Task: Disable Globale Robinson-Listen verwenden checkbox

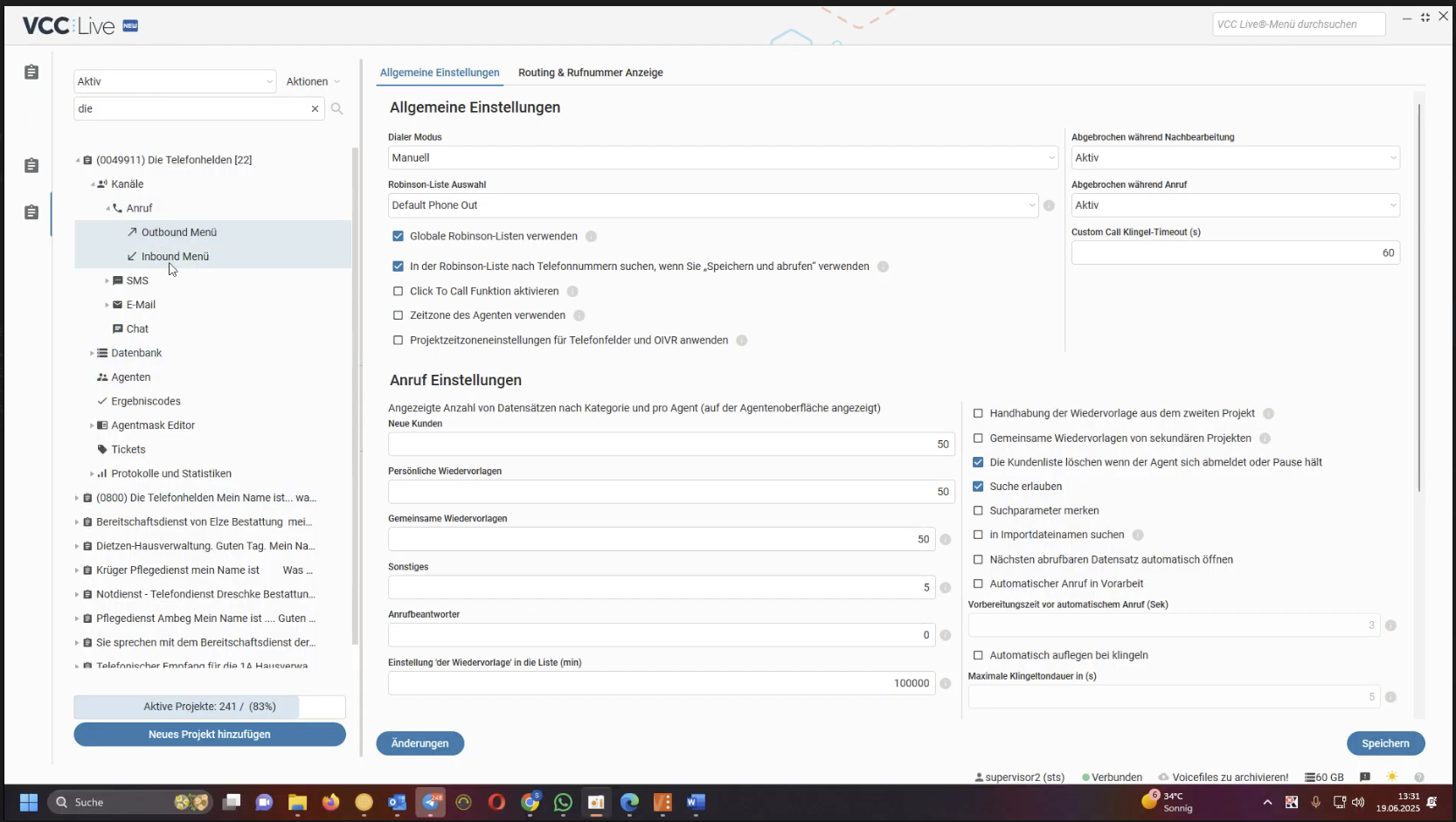Action: coord(399,236)
